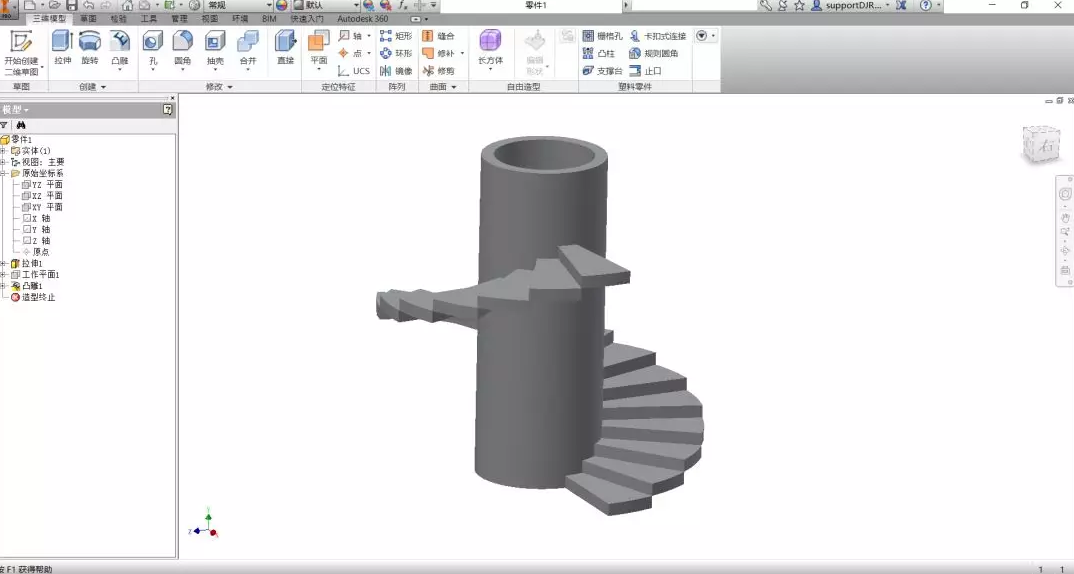Click the UCS tool
1074x574 pixels.
point(354,71)
